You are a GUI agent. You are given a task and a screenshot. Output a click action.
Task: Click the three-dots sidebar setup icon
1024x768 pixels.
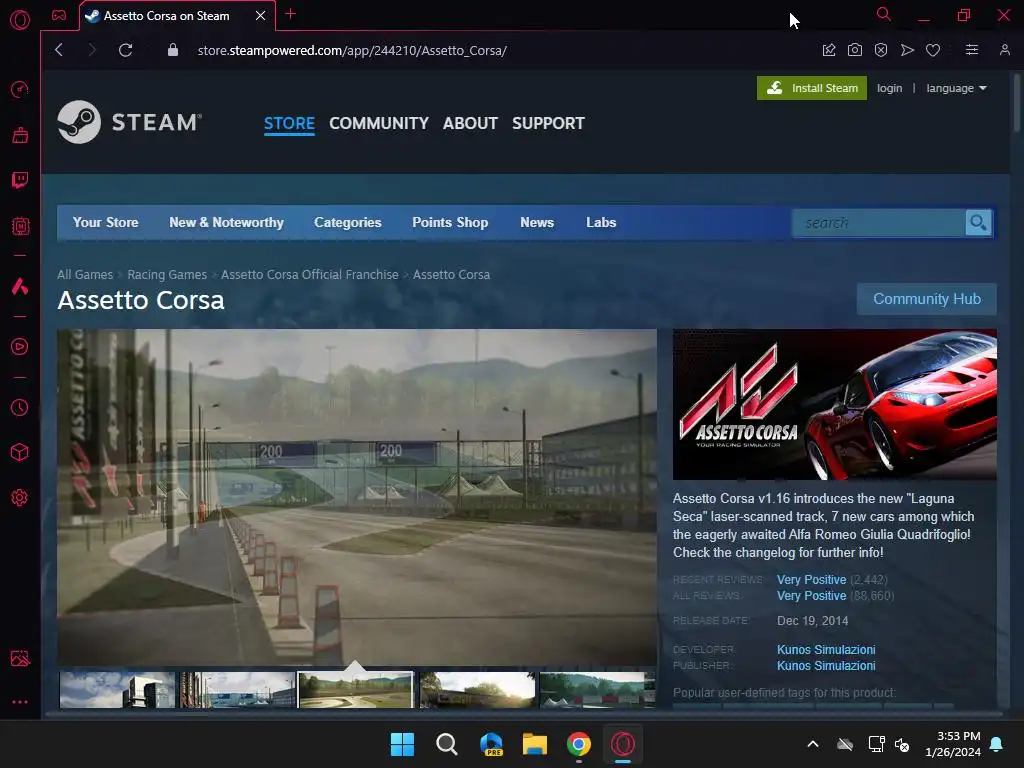pyautogui.click(x=20, y=702)
